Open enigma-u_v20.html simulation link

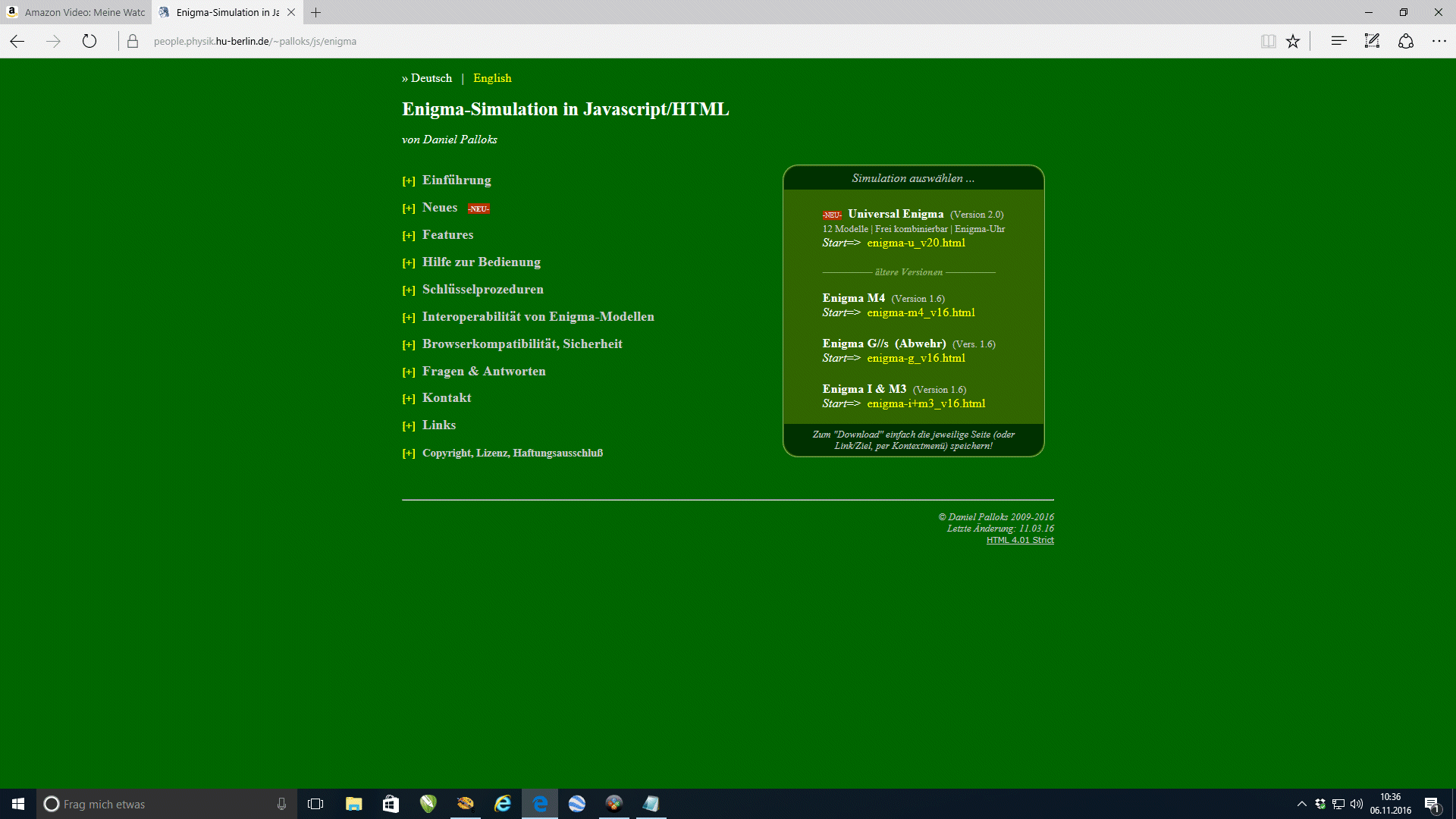[x=916, y=243]
